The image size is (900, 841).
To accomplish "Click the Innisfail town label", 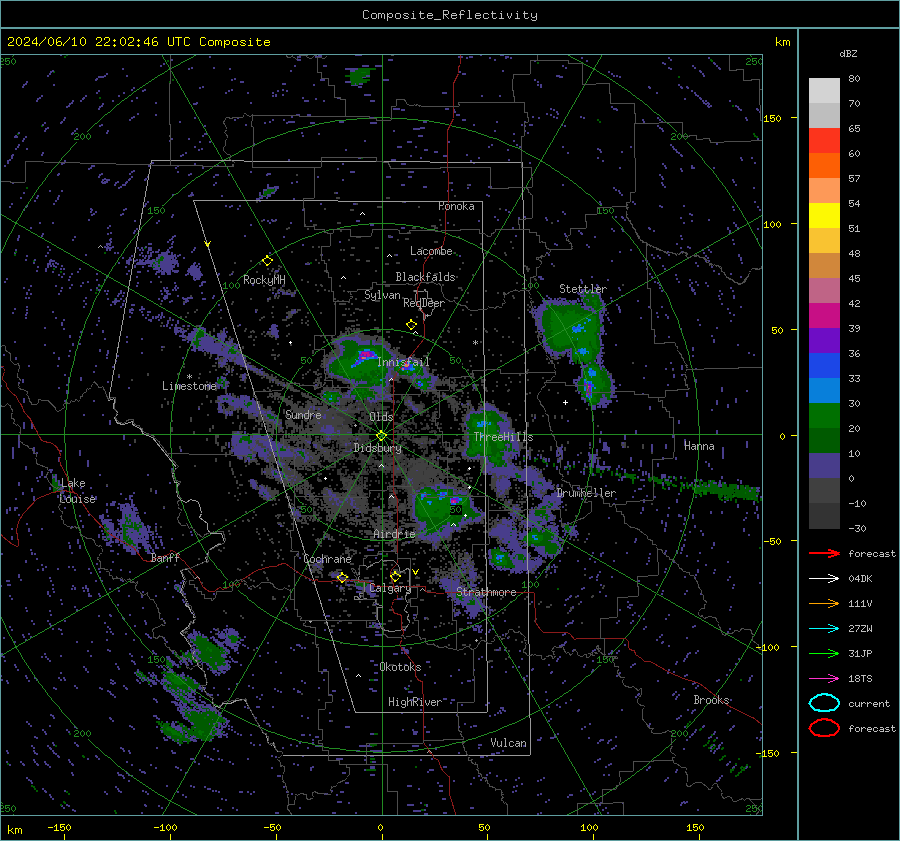I will click(403, 362).
